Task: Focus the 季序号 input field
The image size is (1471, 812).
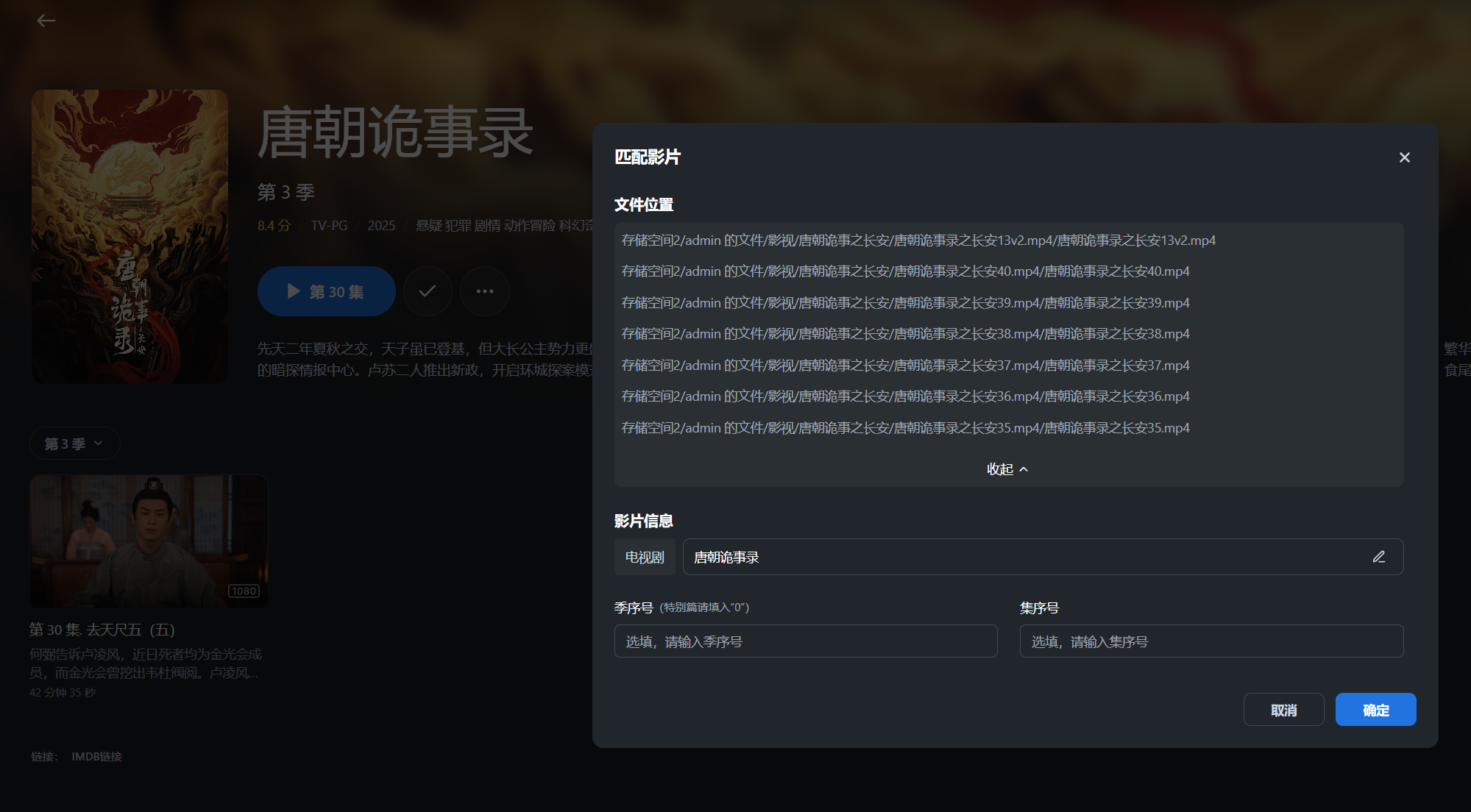Action: coord(805,641)
